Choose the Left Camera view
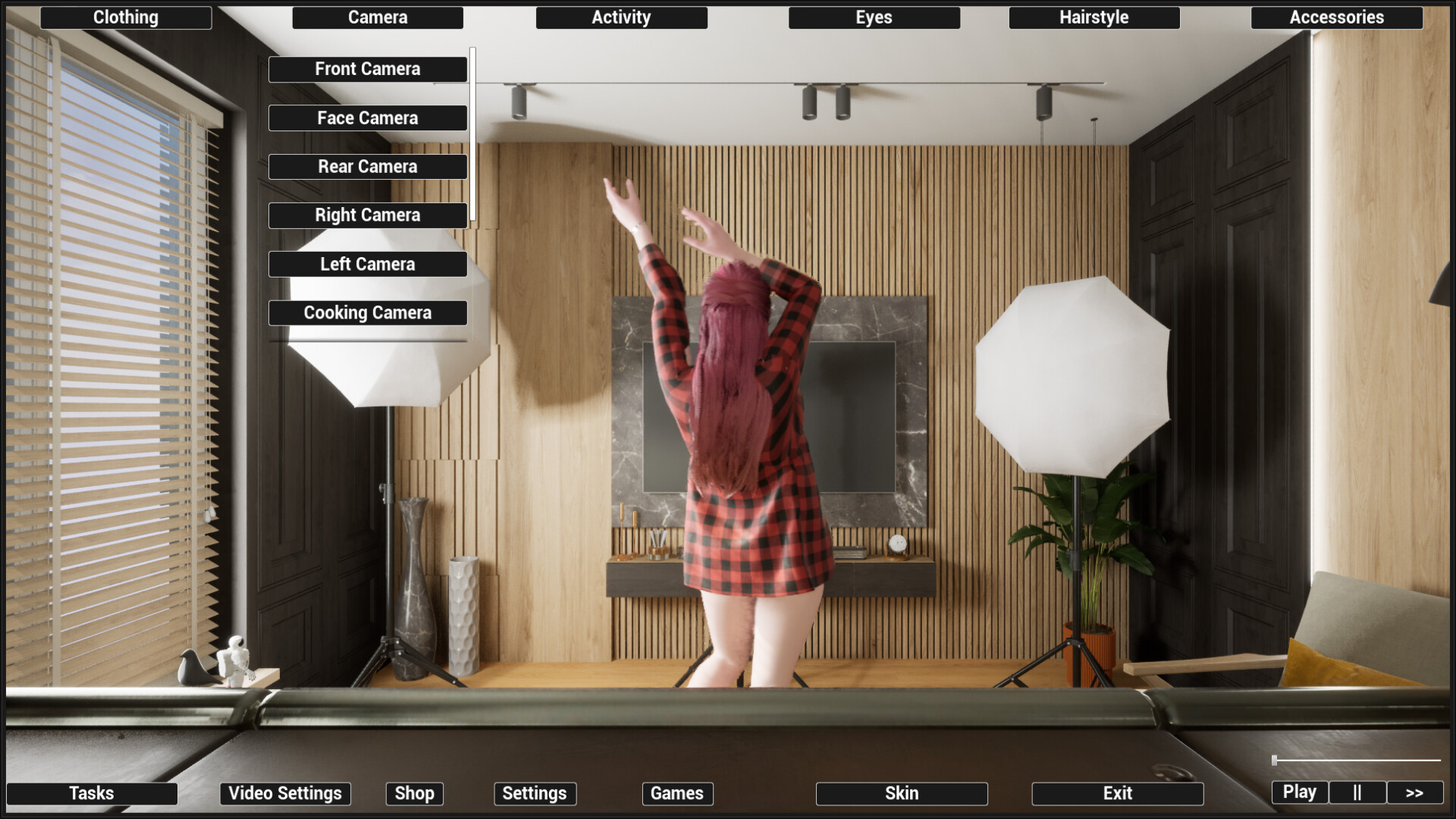The image size is (1456, 819). click(x=368, y=264)
